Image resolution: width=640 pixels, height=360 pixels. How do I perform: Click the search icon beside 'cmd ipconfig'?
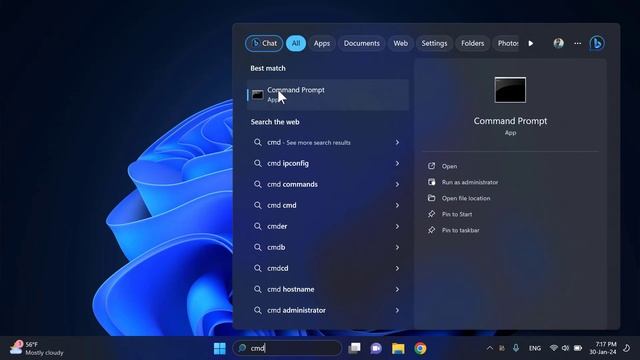coord(258,163)
